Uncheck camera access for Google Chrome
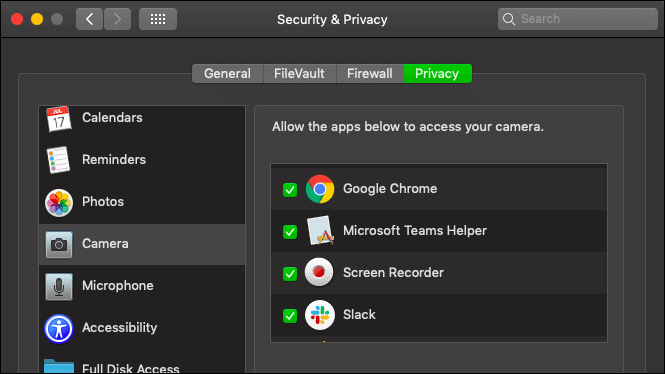Viewport: 665px width, 374px height. tap(290, 190)
